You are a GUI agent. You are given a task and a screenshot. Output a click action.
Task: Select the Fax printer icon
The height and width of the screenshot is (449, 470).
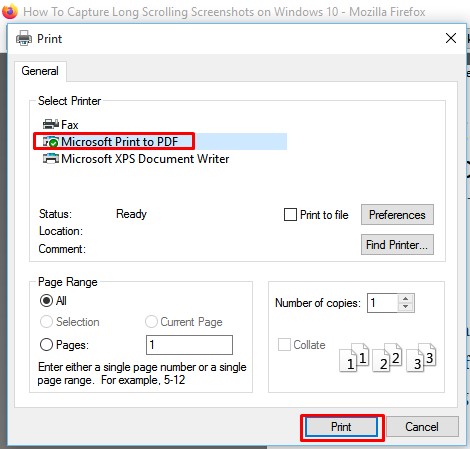pos(51,125)
